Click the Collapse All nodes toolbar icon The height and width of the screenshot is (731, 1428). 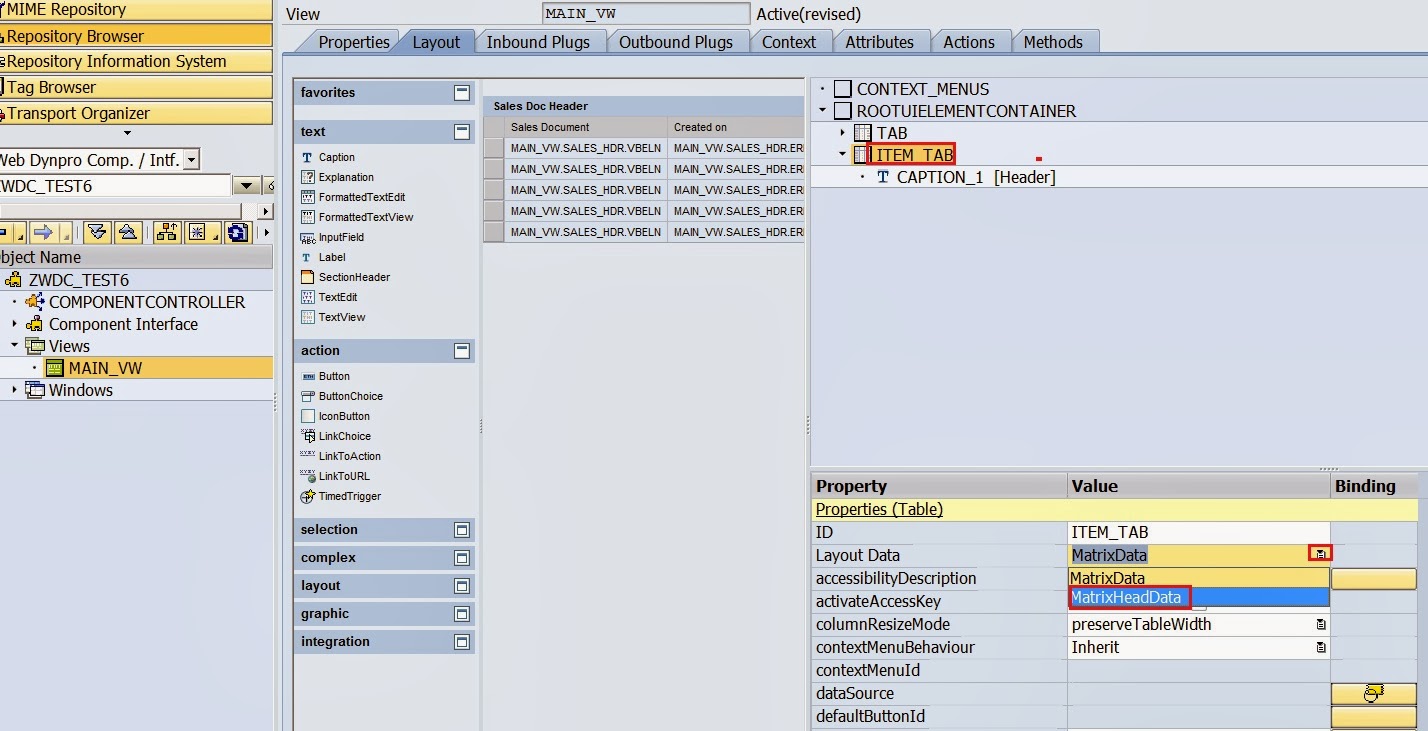[128, 233]
